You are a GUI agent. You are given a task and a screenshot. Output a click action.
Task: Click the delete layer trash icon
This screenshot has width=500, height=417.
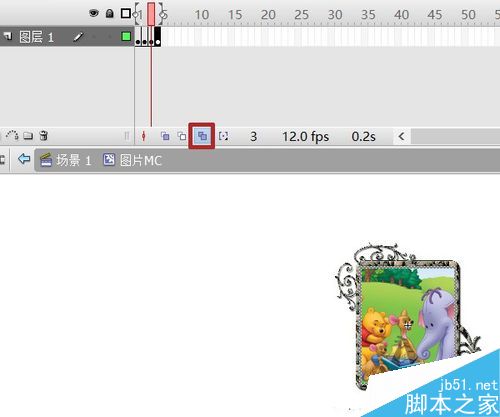[x=44, y=136]
